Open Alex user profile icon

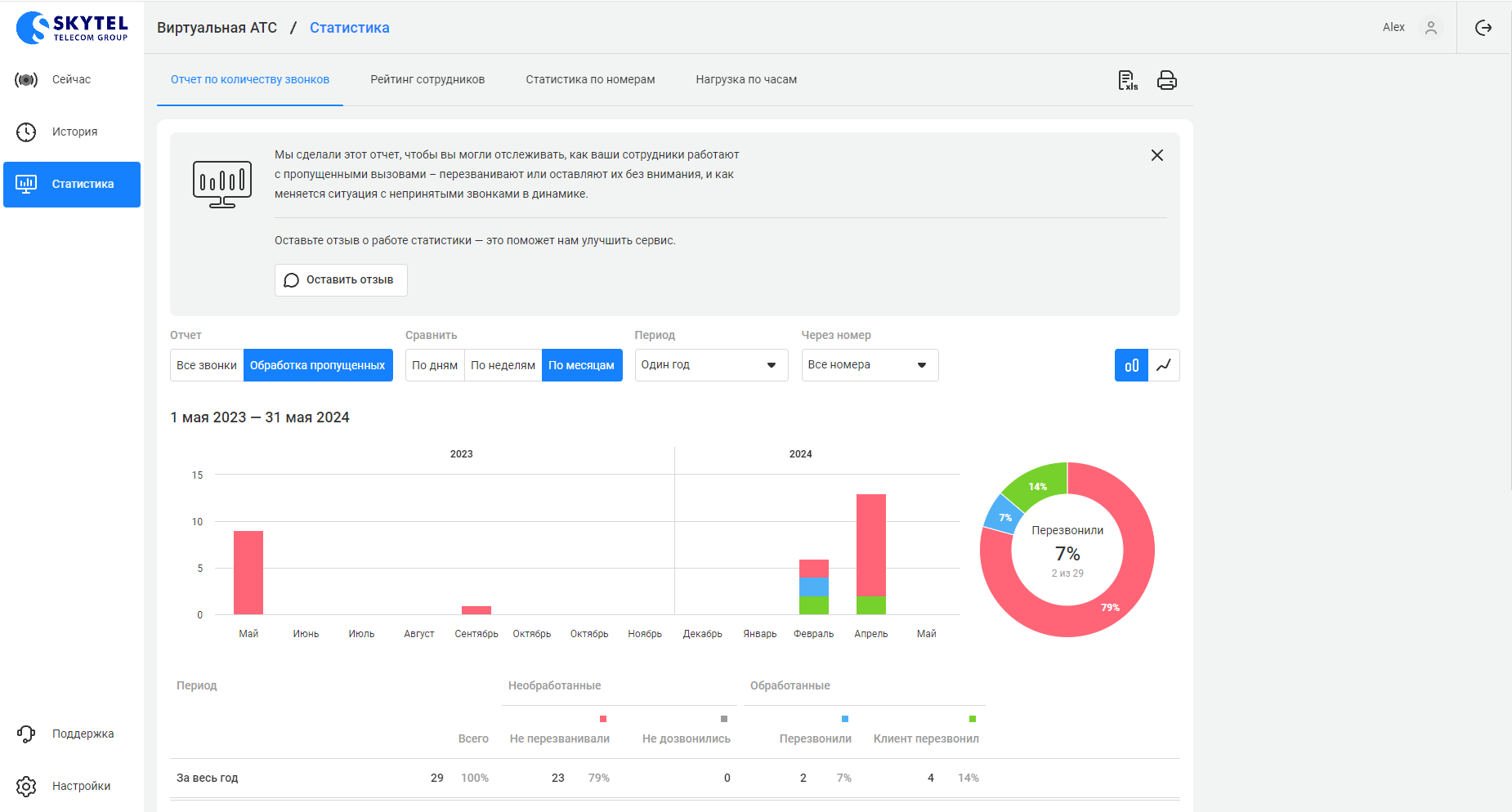coord(1430,28)
